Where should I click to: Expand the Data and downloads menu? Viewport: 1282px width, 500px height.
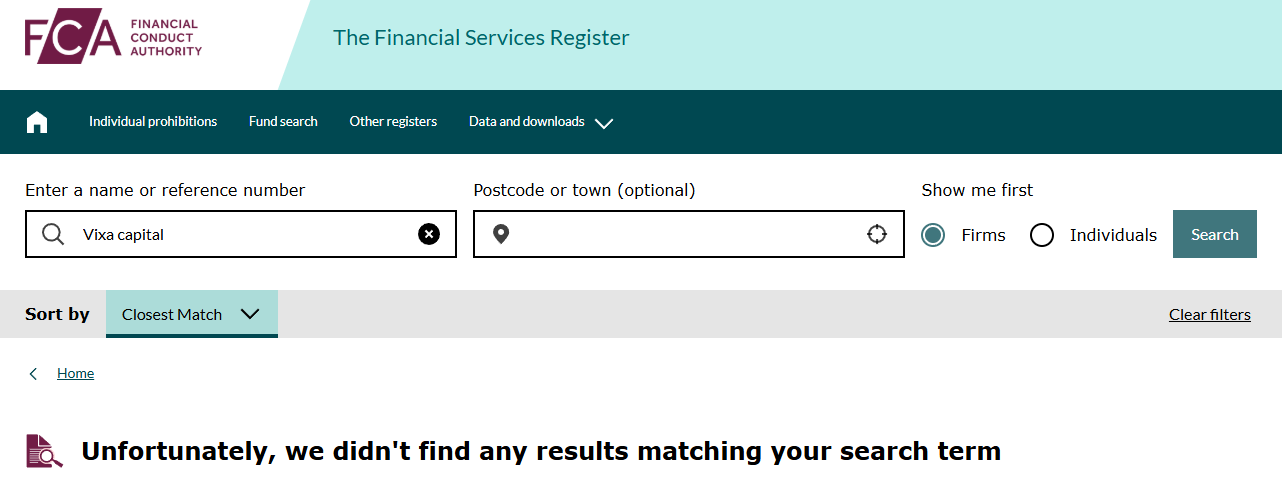[x=527, y=122]
